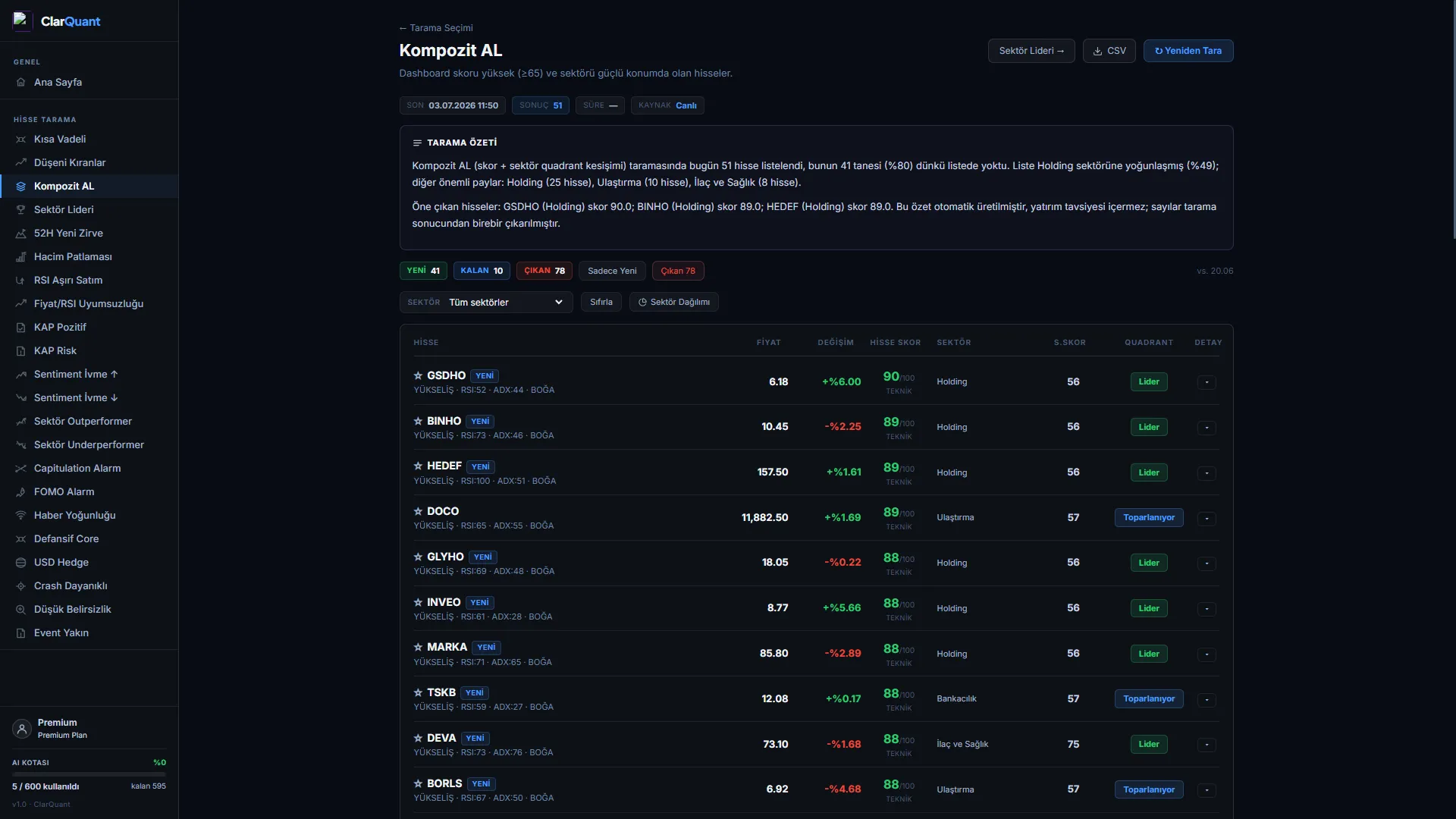
Task: Open Fiyat/RSI Uyumsuzluğu scan
Action: pyautogui.click(x=89, y=303)
